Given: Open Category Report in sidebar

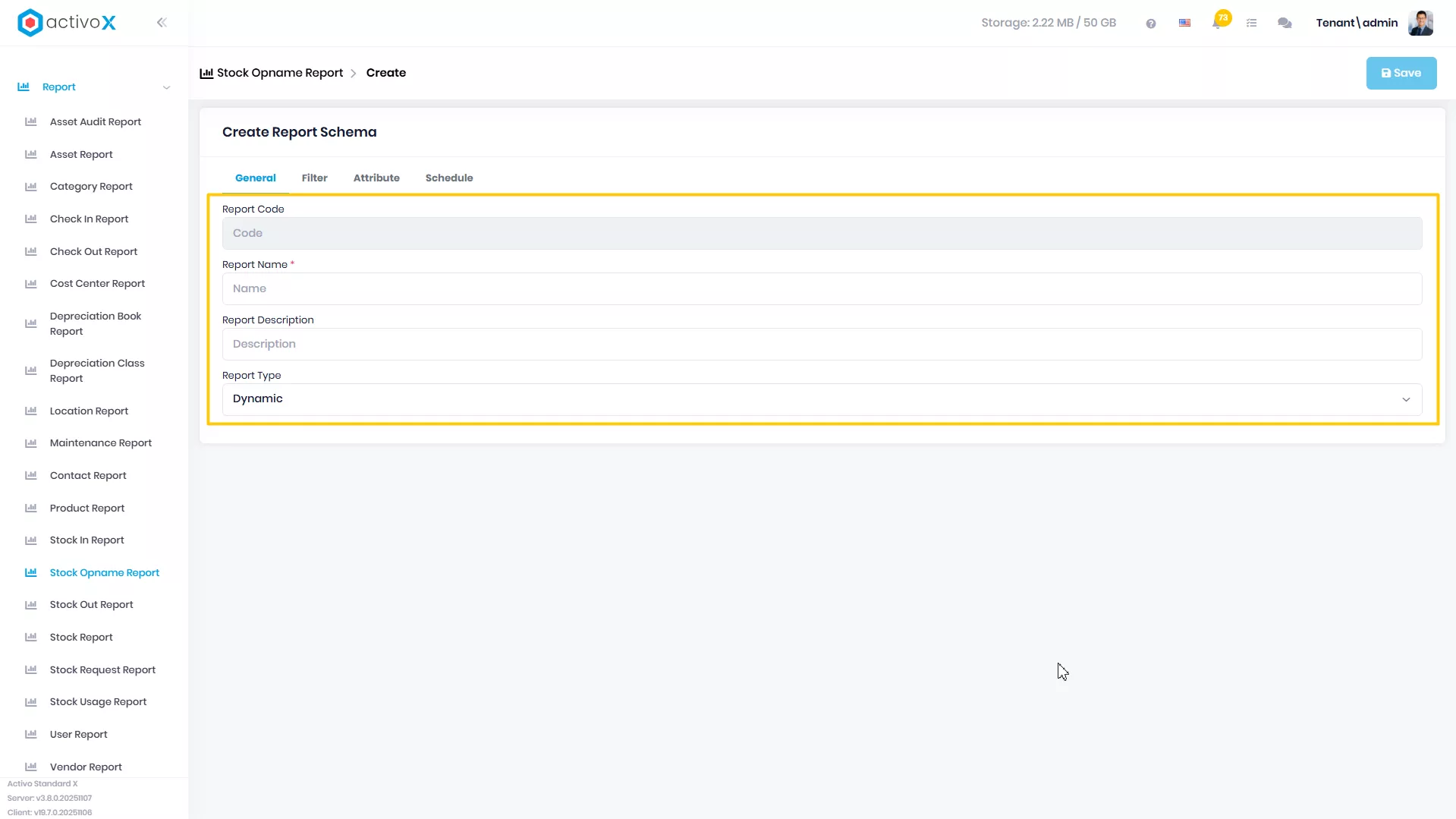Looking at the screenshot, I should point(91,186).
